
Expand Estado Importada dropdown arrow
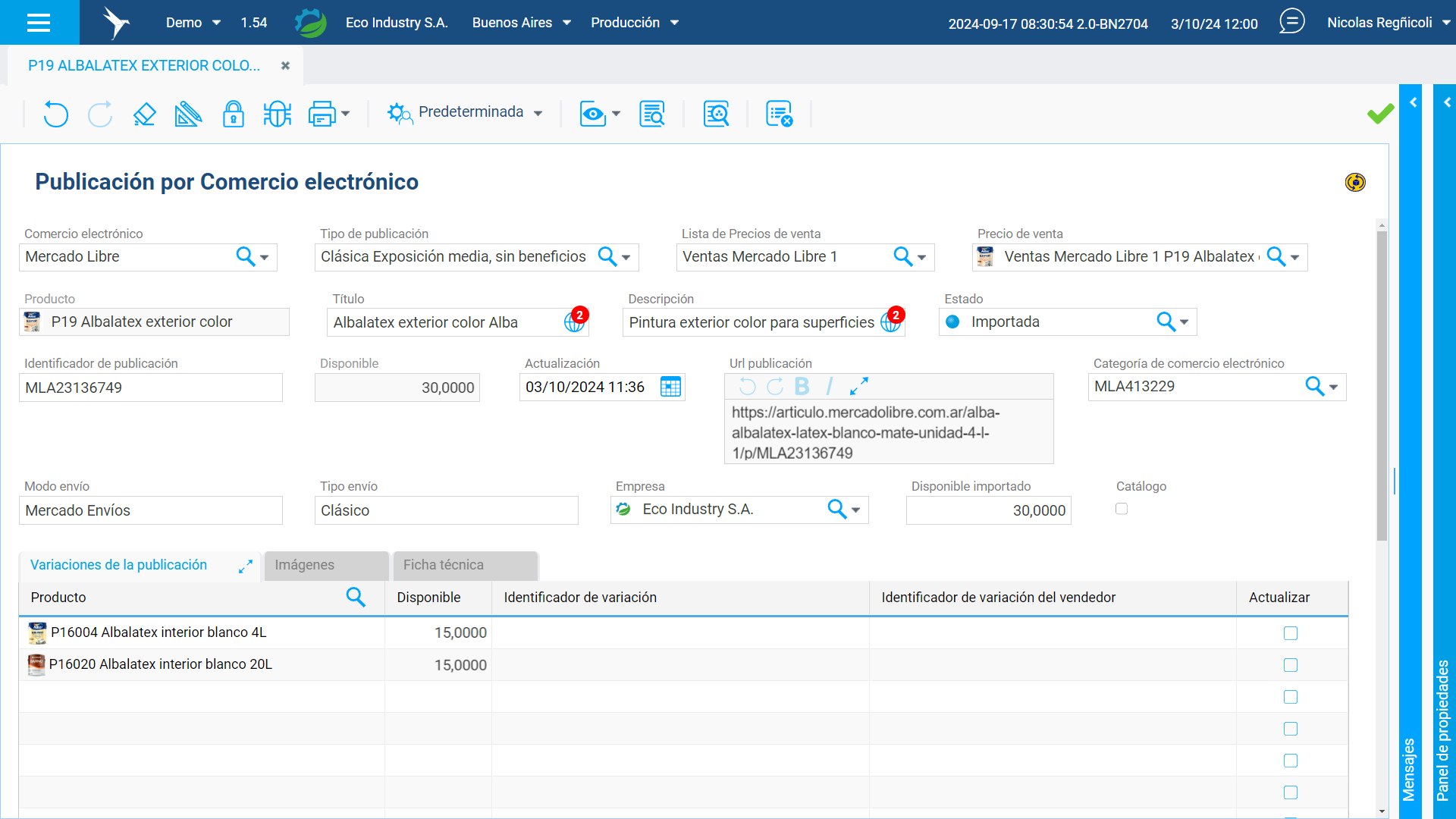1185,322
